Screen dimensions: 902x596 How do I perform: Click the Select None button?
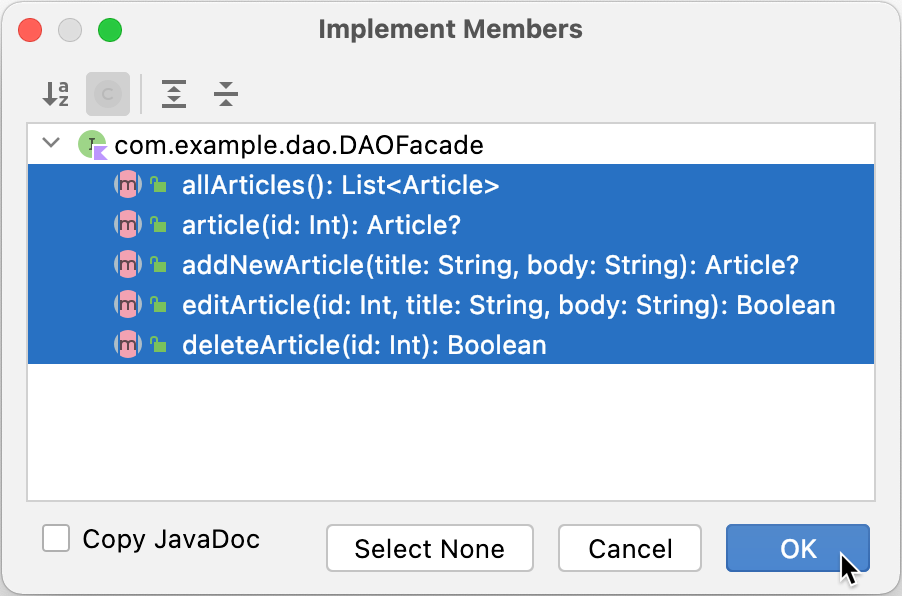pyautogui.click(x=430, y=548)
